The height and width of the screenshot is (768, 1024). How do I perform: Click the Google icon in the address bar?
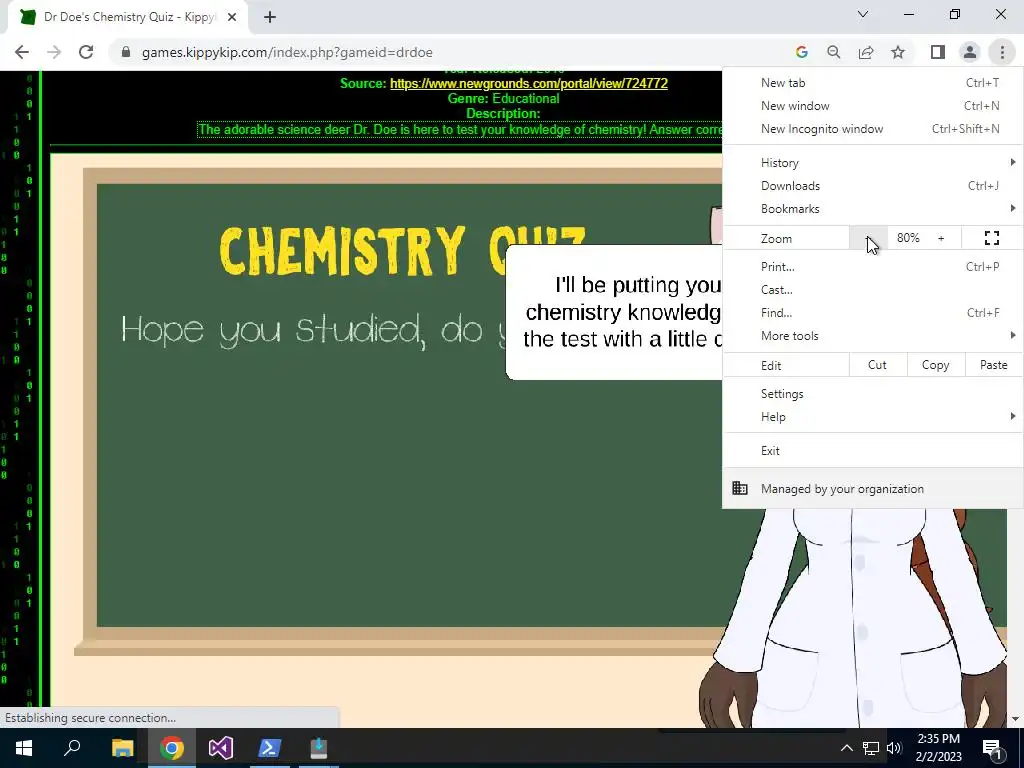(801, 52)
